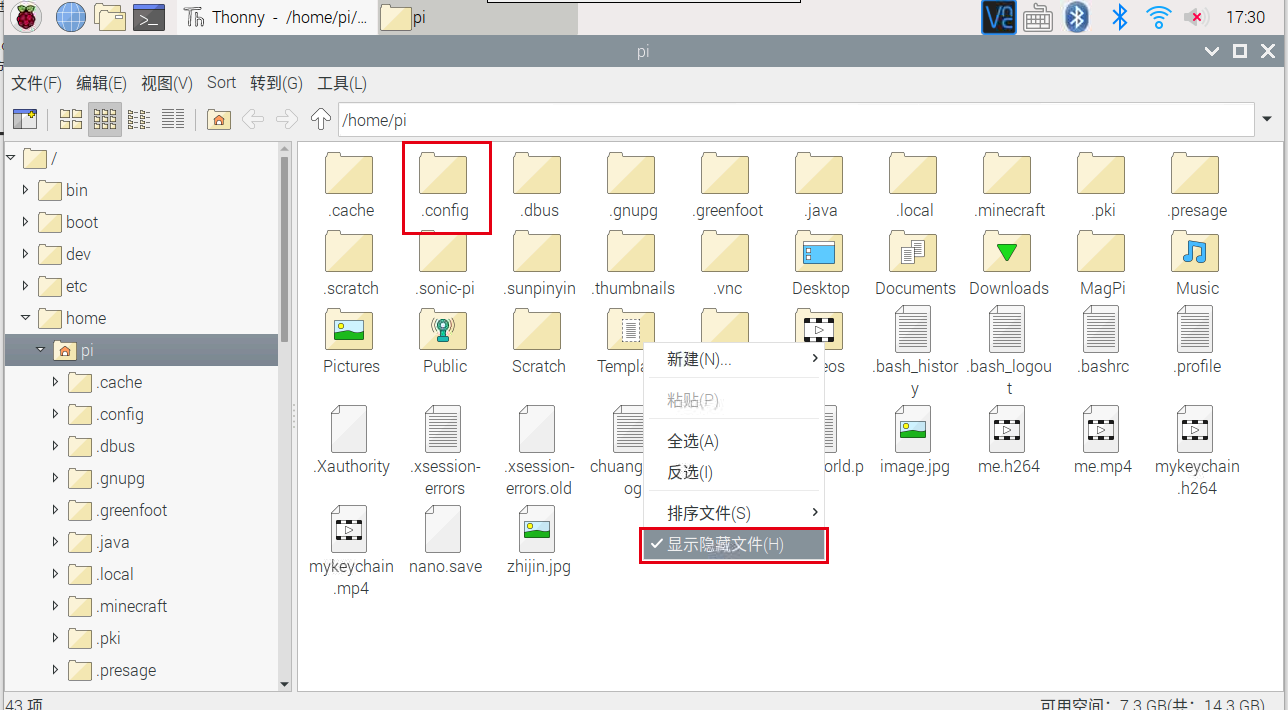The image size is (1288, 710).
Task: Open the 视图(V) menu
Action: point(167,83)
